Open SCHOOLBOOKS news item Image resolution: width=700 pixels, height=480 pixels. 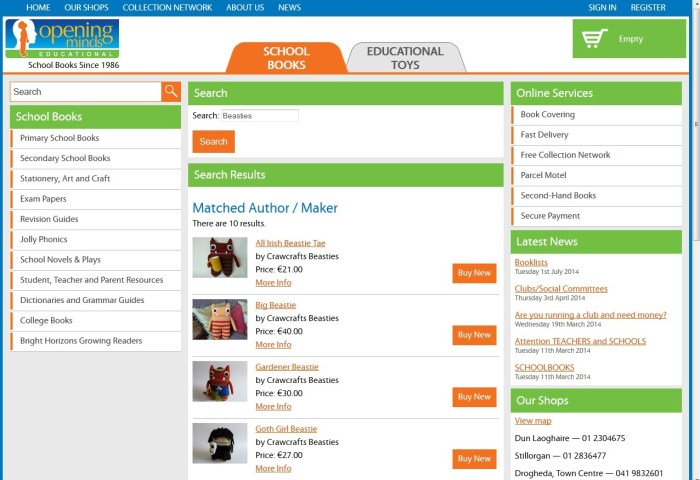coord(545,368)
